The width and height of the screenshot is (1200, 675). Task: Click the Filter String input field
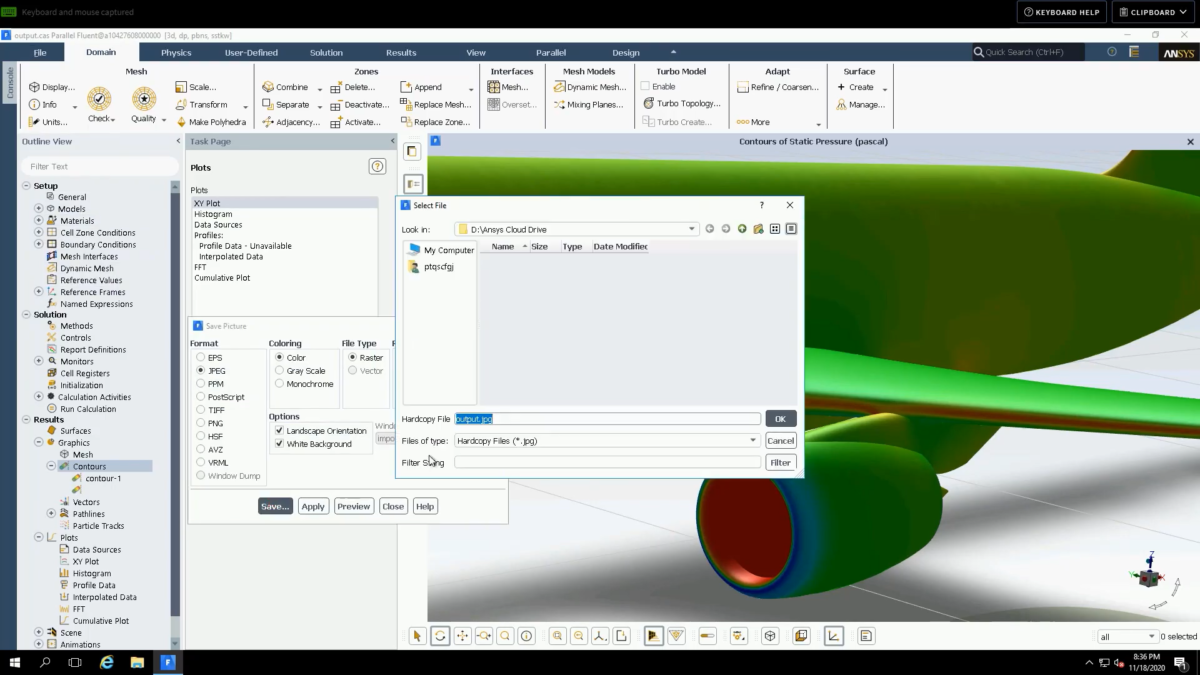point(607,462)
